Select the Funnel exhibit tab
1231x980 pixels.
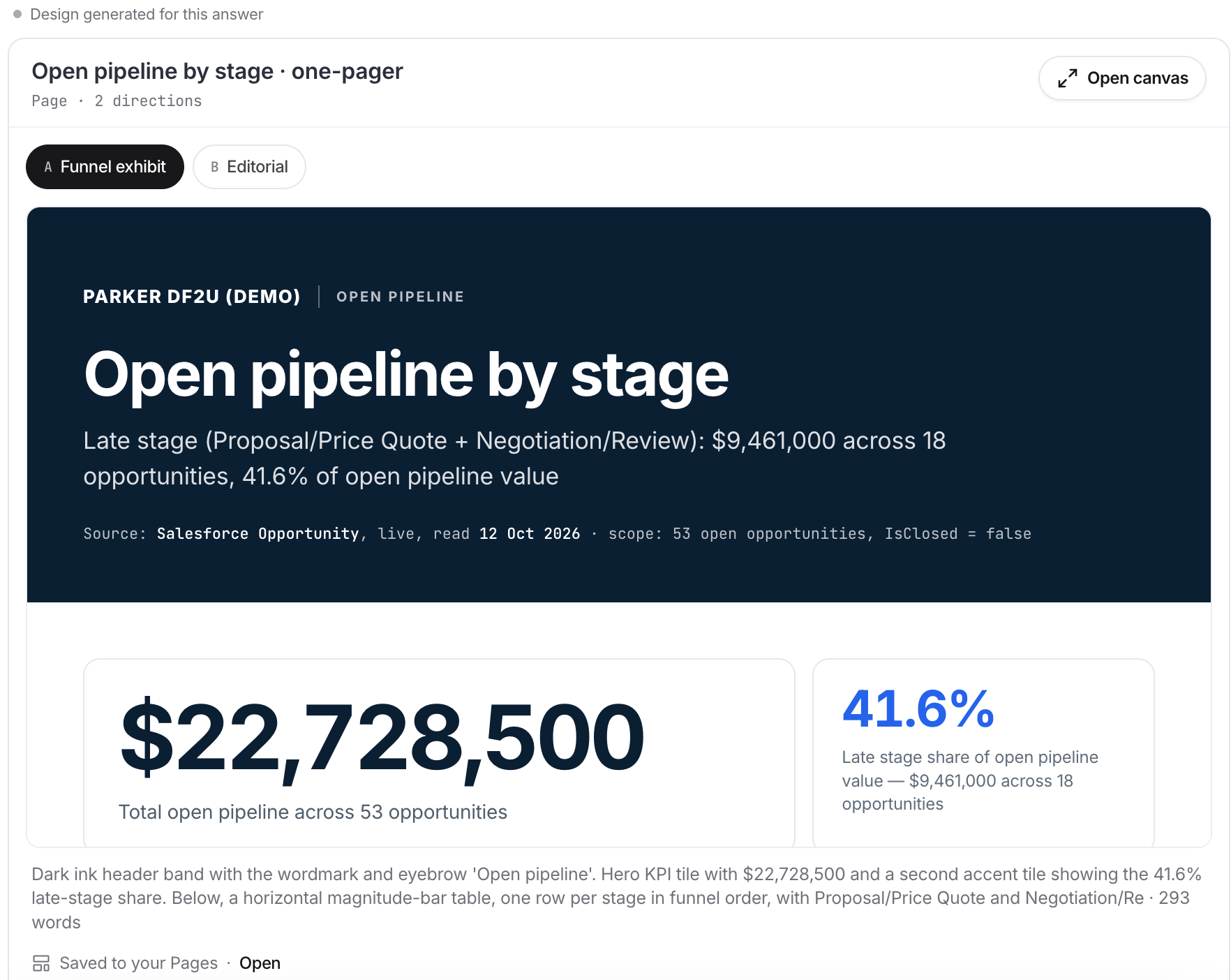tap(105, 167)
